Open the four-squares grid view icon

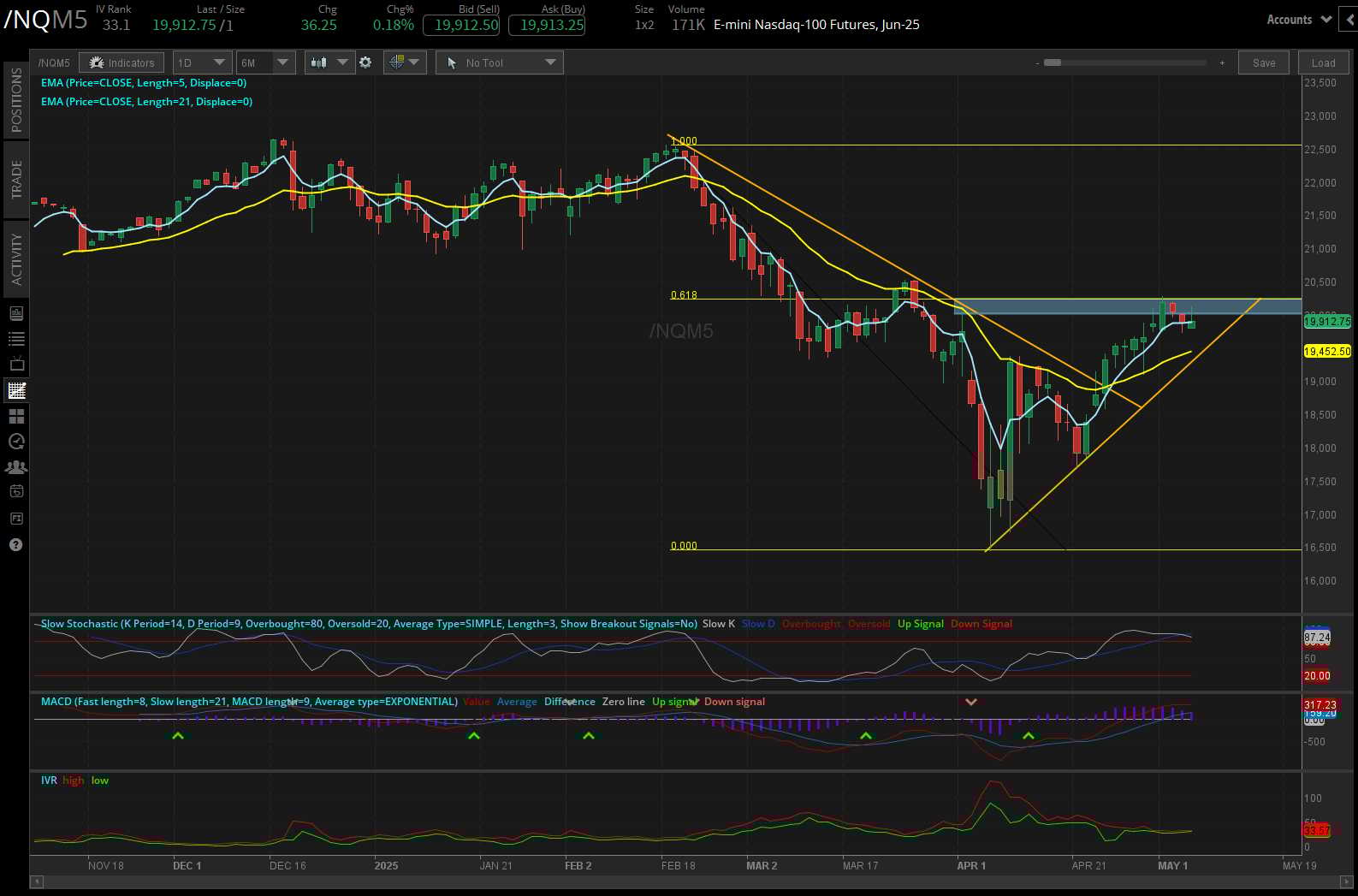coord(15,416)
